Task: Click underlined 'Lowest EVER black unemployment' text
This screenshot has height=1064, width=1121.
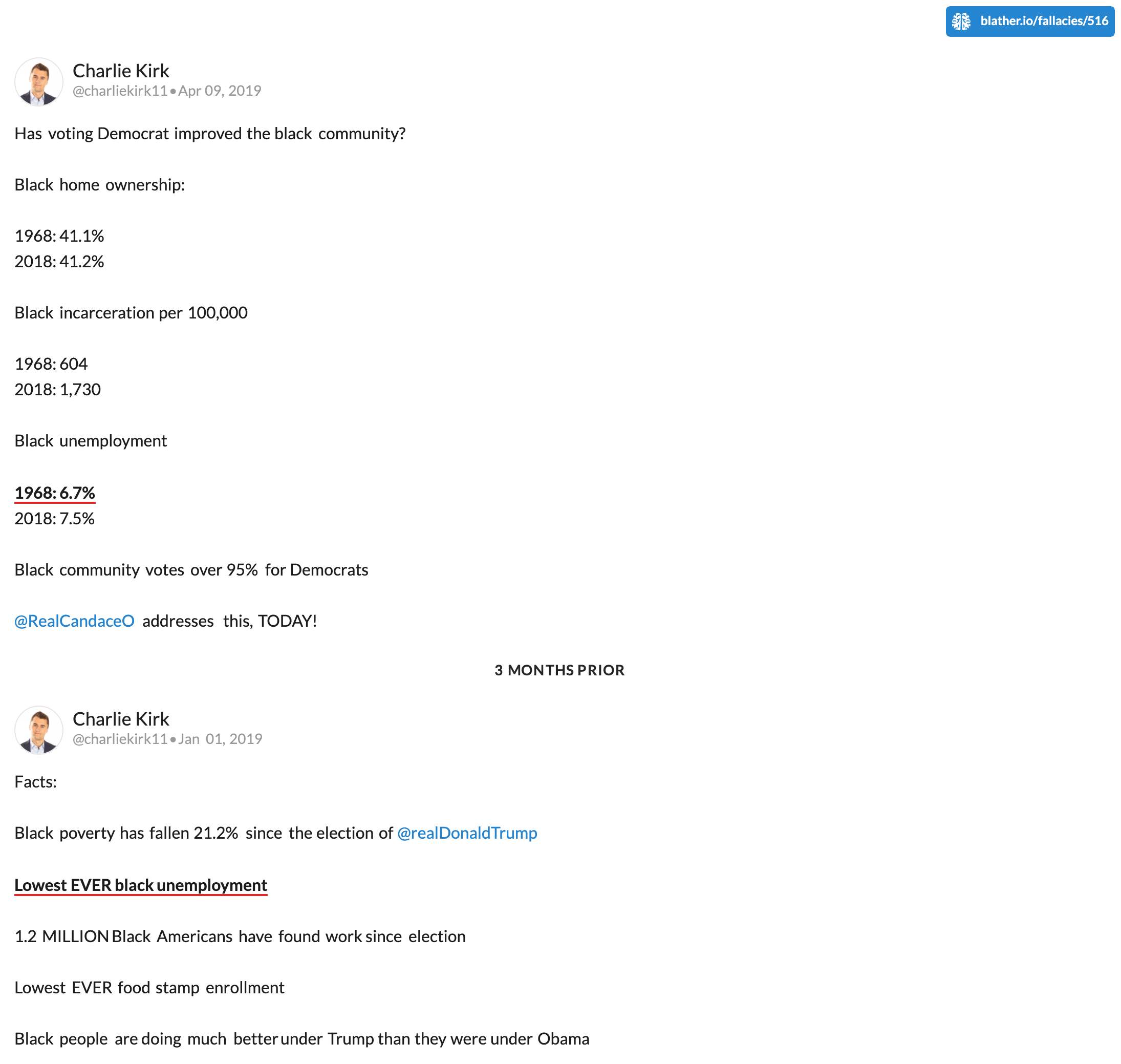Action: [x=141, y=885]
